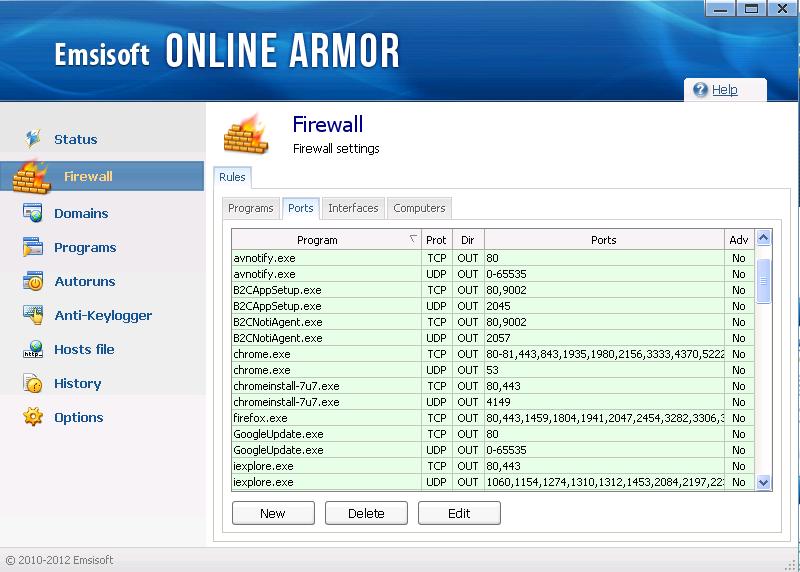Select B2CAppSetup.exe UDP 2045 row

(x=493, y=306)
